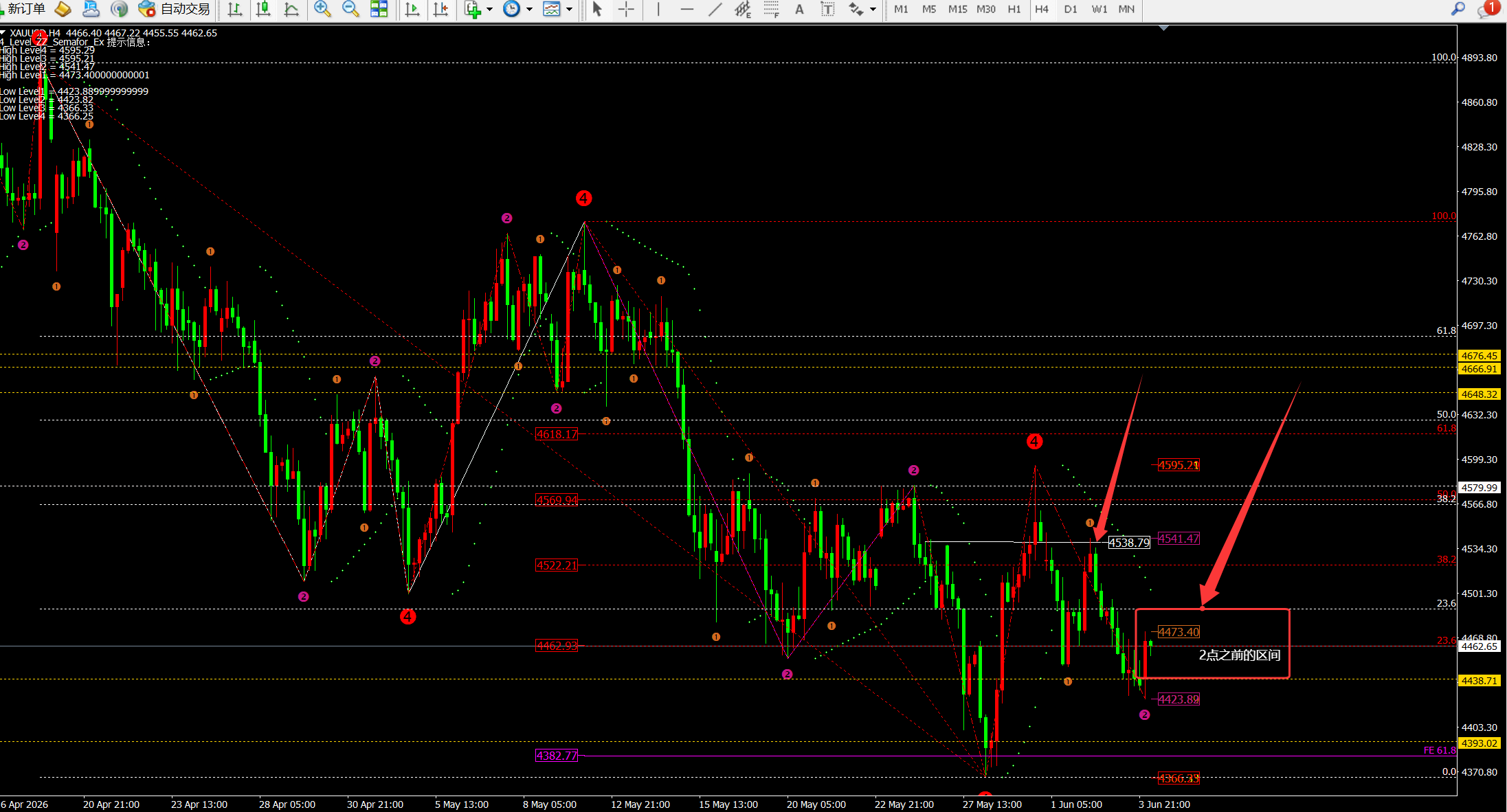Open the Market Watch (gold book) icon
Viewport: 1507px width, 812px height.
(x=63, y=9)
